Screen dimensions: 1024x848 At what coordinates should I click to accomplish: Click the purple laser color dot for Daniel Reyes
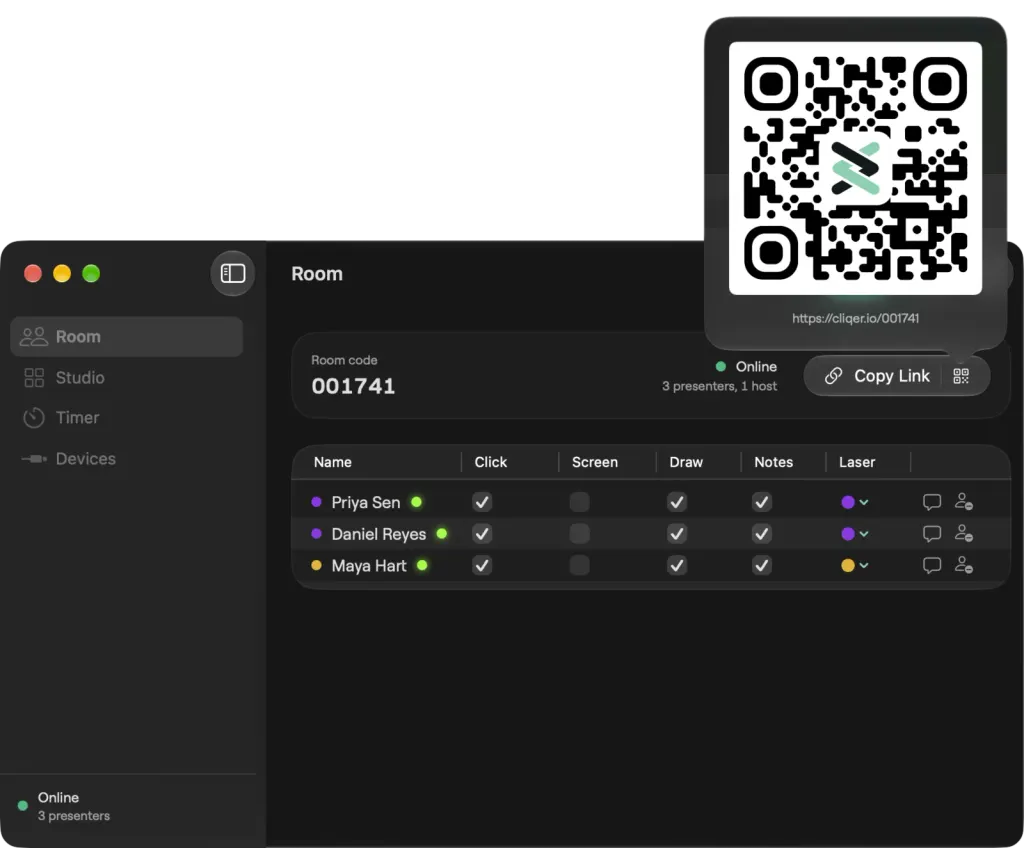pos(848,534)
